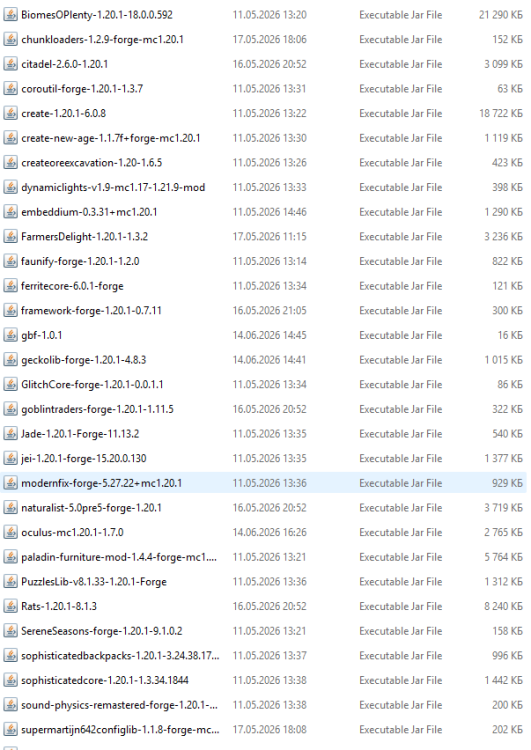This screenshot has height=750, width=531.
Task: Select file name BiomesOPlenty-1.20.1-18.0.0.592
Action: tap(97, 15)
